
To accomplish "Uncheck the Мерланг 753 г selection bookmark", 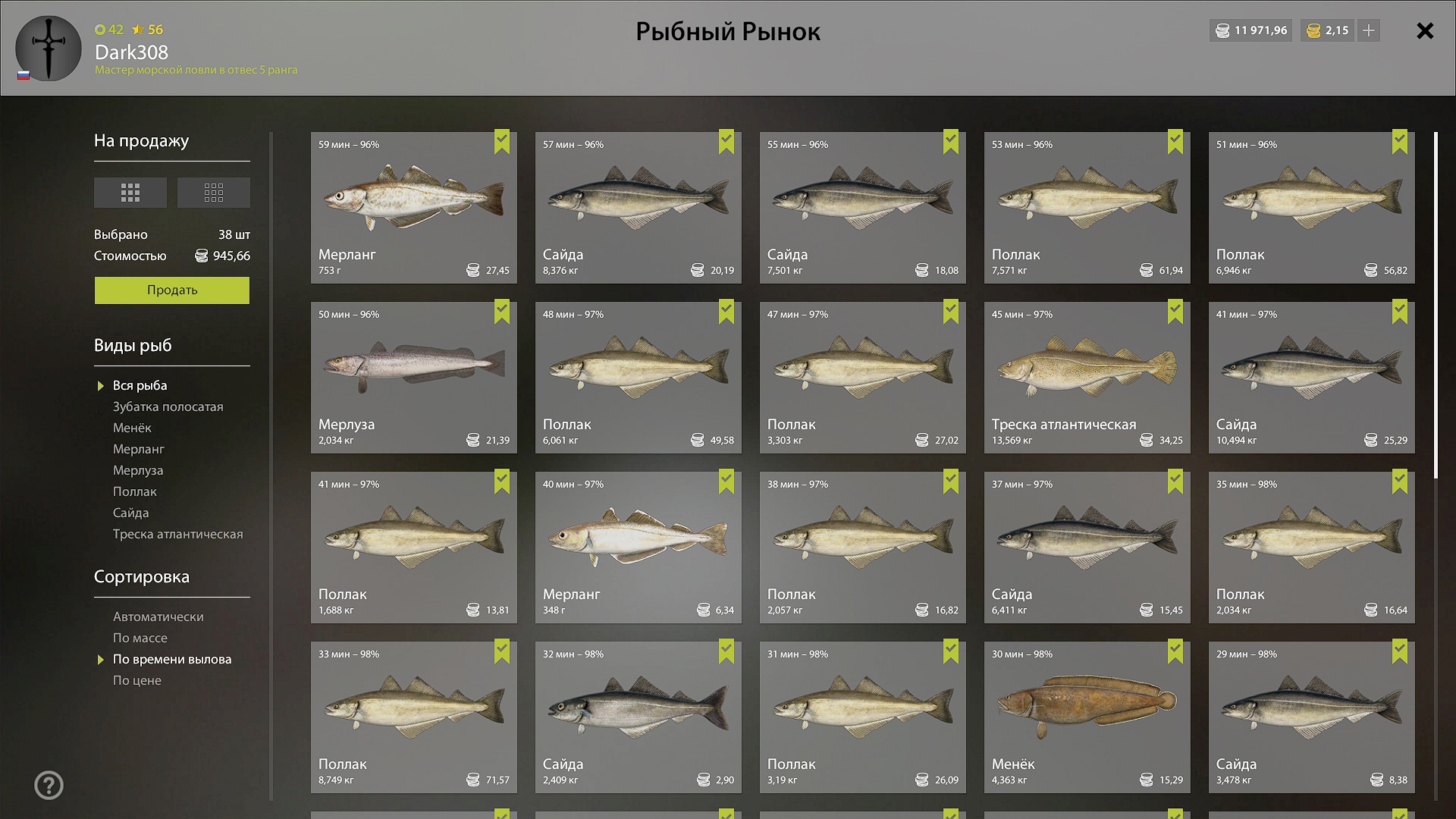I will 502,142.
